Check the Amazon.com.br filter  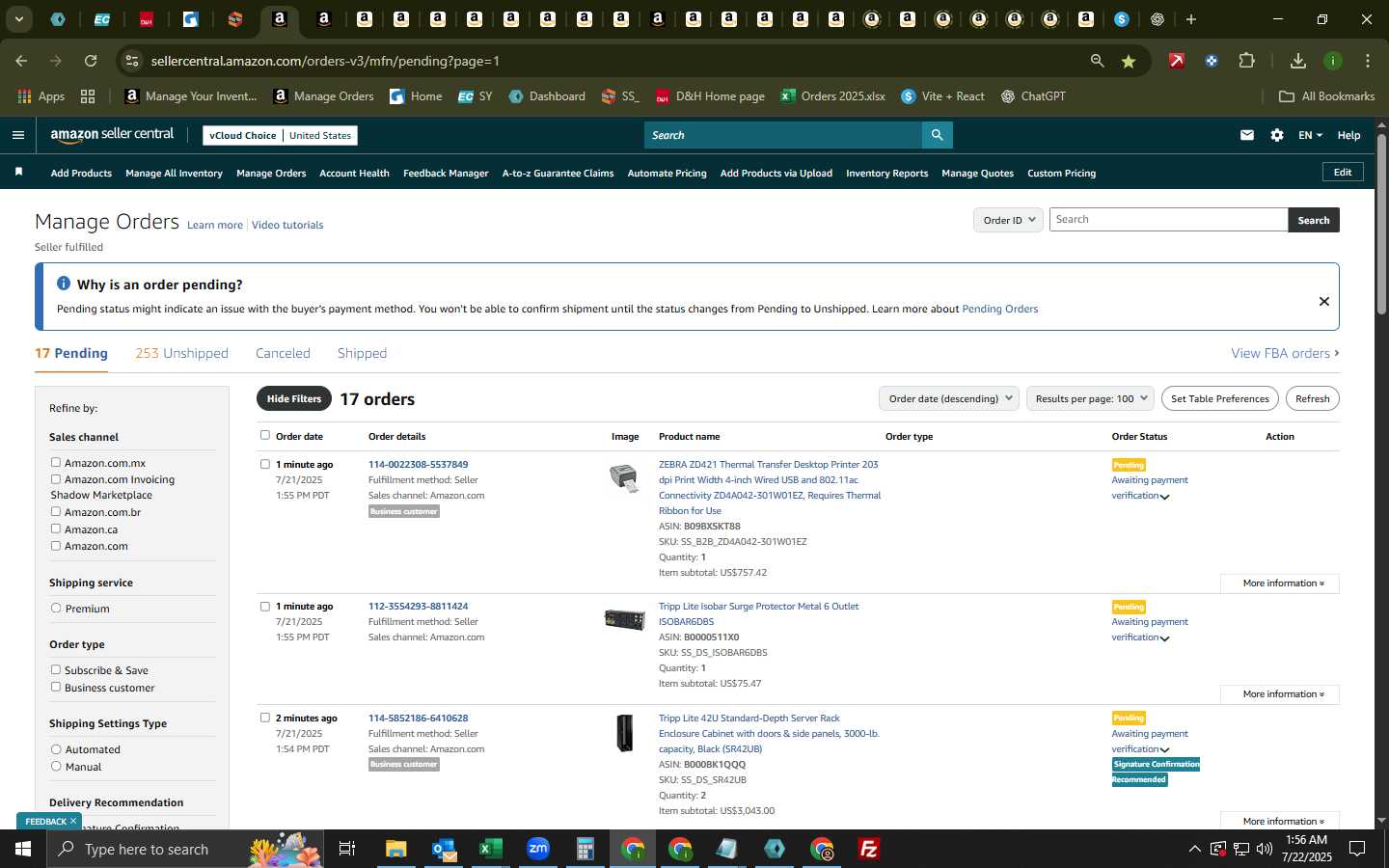pos(56,512)
